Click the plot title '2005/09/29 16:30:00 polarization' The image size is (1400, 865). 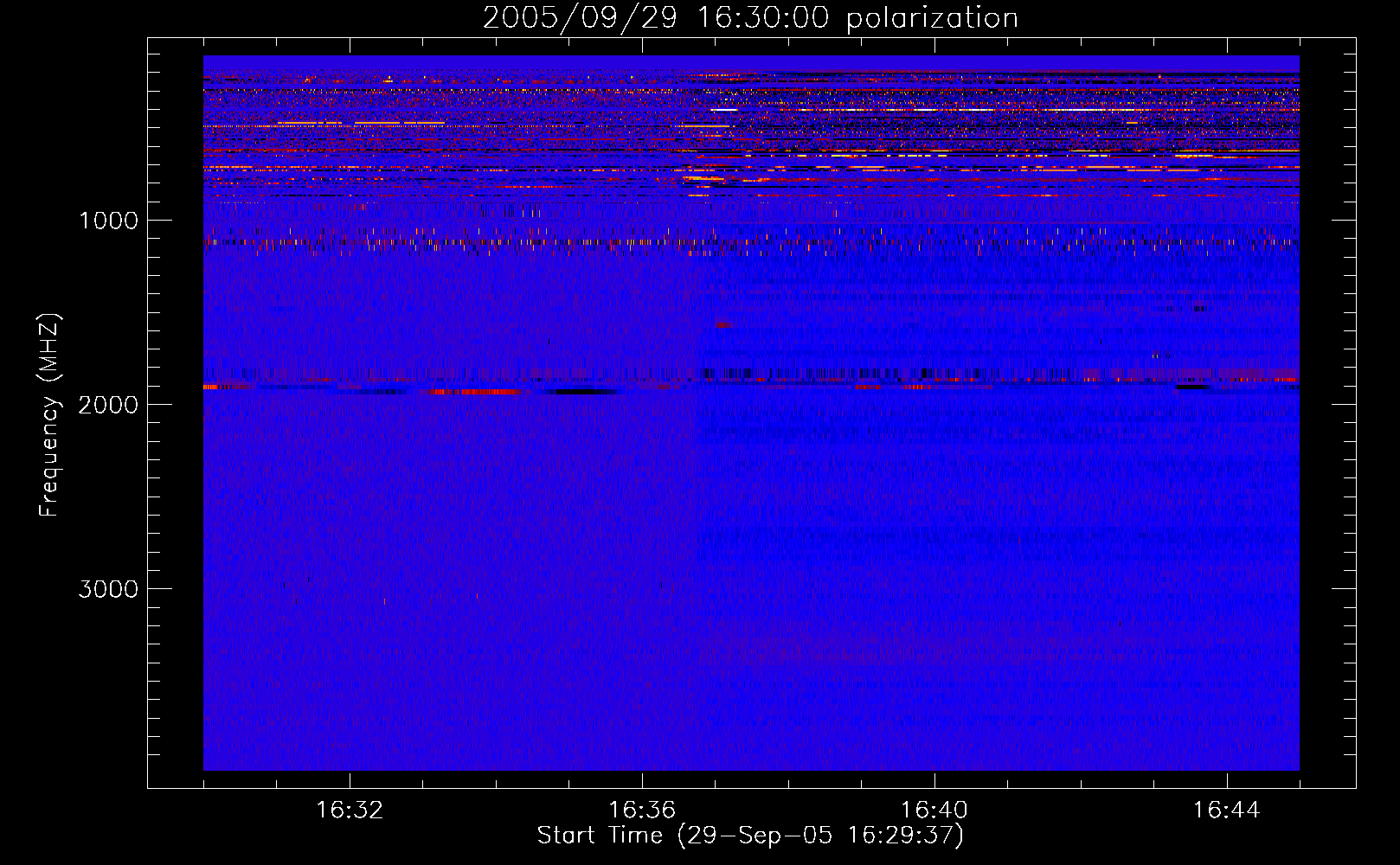pyautogui.click(x=750, y=18)
